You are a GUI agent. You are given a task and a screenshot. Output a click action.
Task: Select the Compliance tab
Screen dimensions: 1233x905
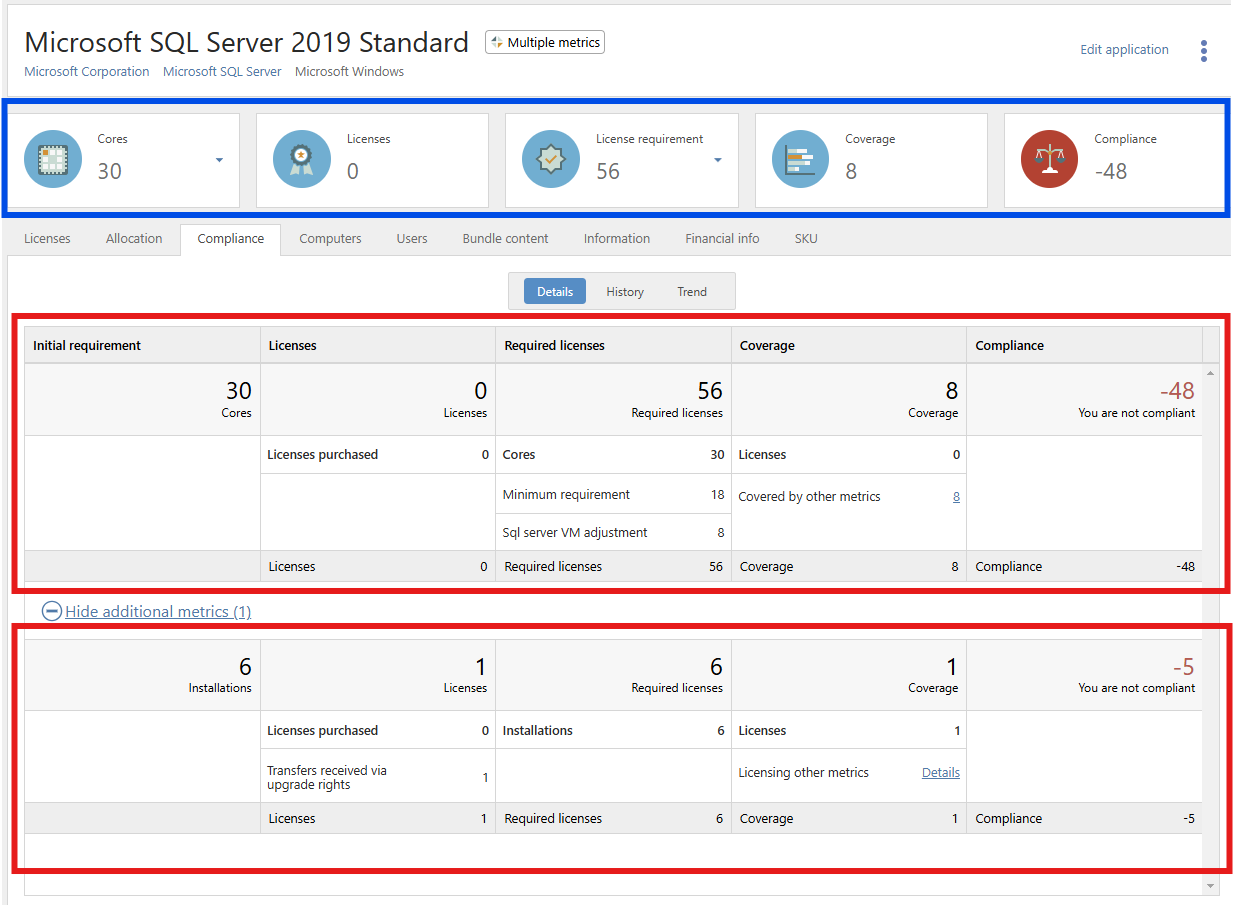(x=231, y=239)
